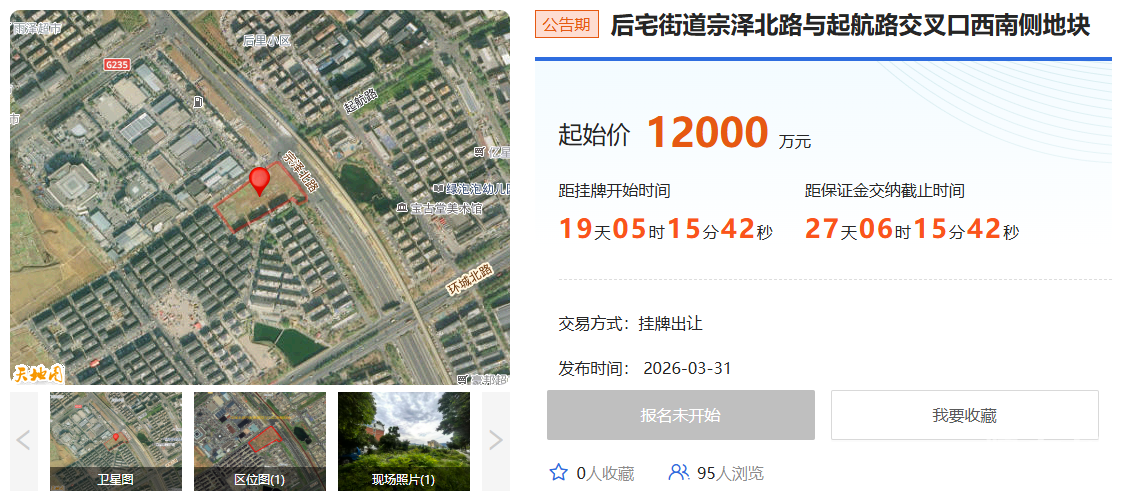Image resolution: width=1121 pixels, height=501 pixels.
Task: Show previous thumbnails with left arrow
Action: (x=24, y=440)
